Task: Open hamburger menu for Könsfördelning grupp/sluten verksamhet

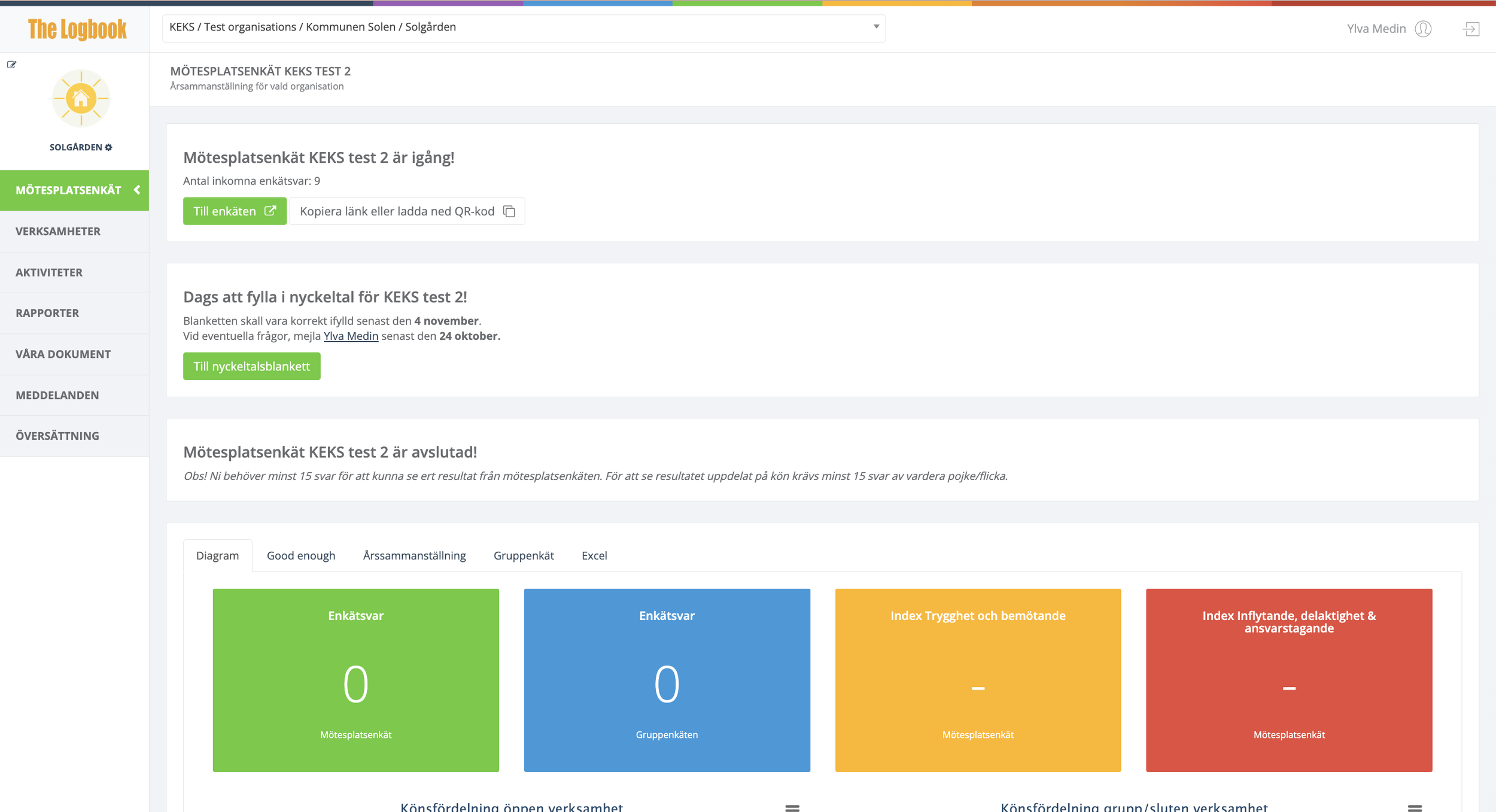Action: pos(1415,808)
